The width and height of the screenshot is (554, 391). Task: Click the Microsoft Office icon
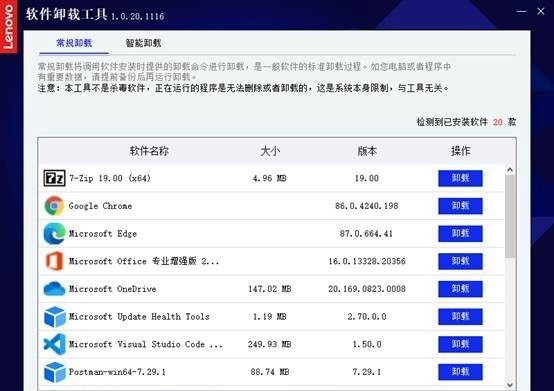click(x=54, y=261)
